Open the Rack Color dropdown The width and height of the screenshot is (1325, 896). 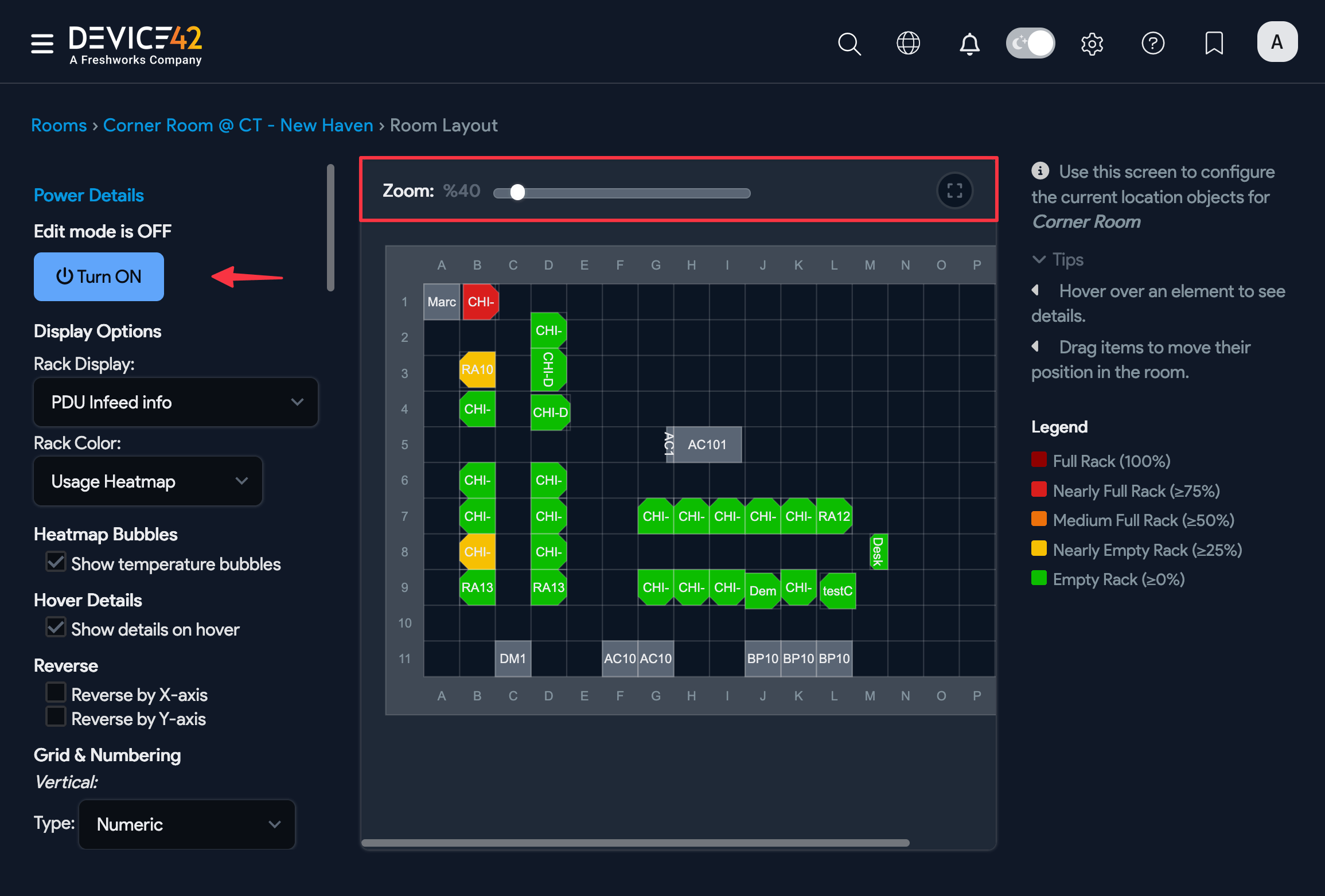pyautogui.click(x=148, y=481)
